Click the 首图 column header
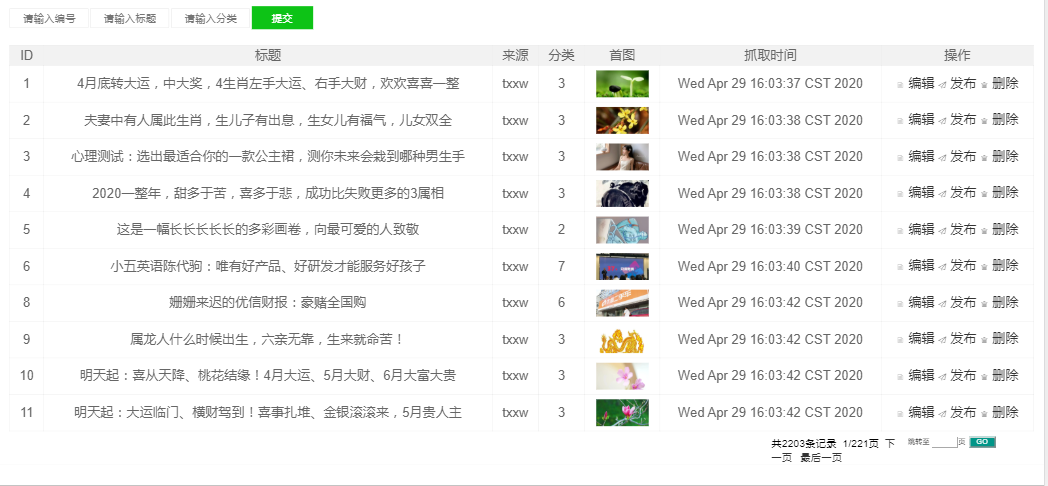Image resolution: width=1048 pixels, height=486 pixels. coord(622,55)
